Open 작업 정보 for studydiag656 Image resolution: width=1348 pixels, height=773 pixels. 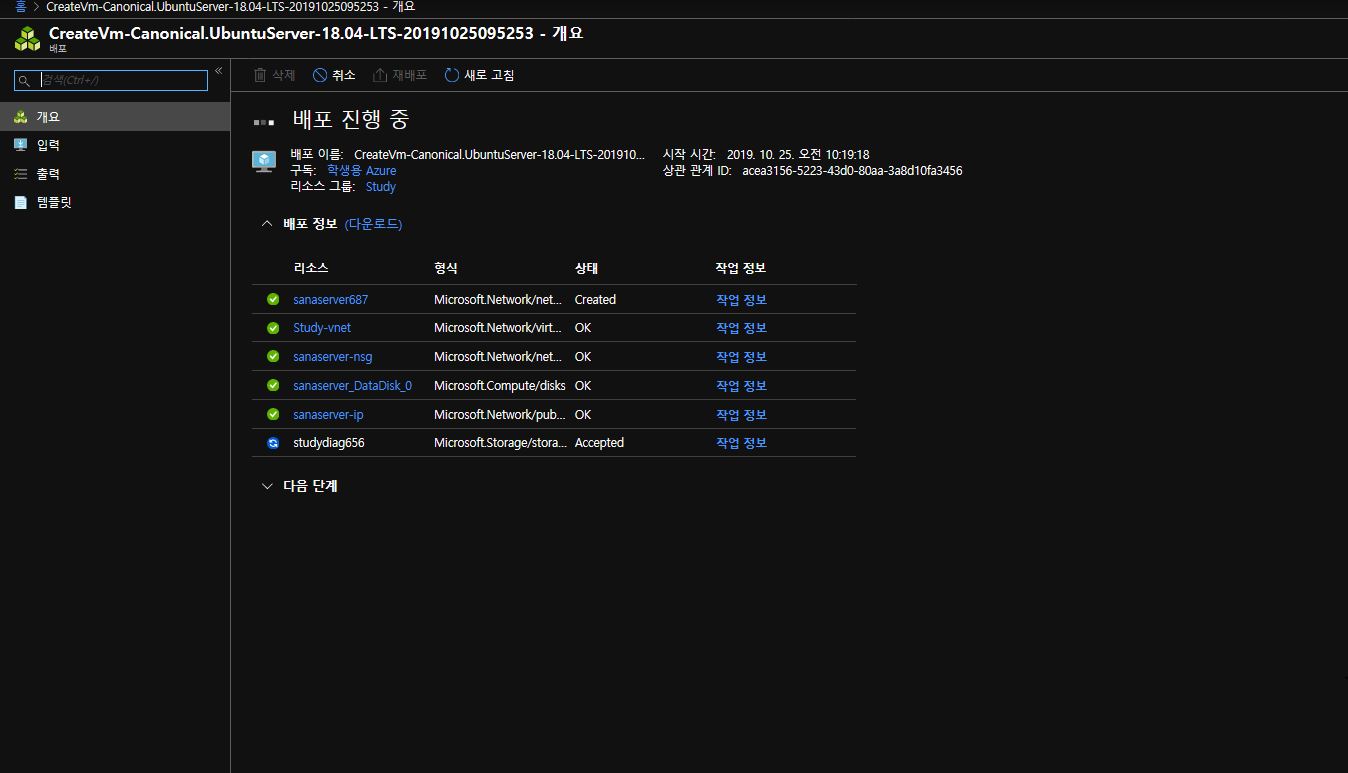741,443
